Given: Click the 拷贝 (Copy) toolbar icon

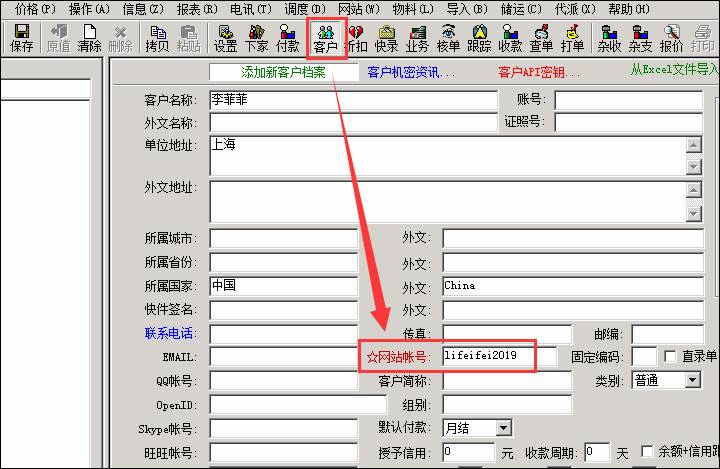Looking at the screenshot, I should (157, 38).
